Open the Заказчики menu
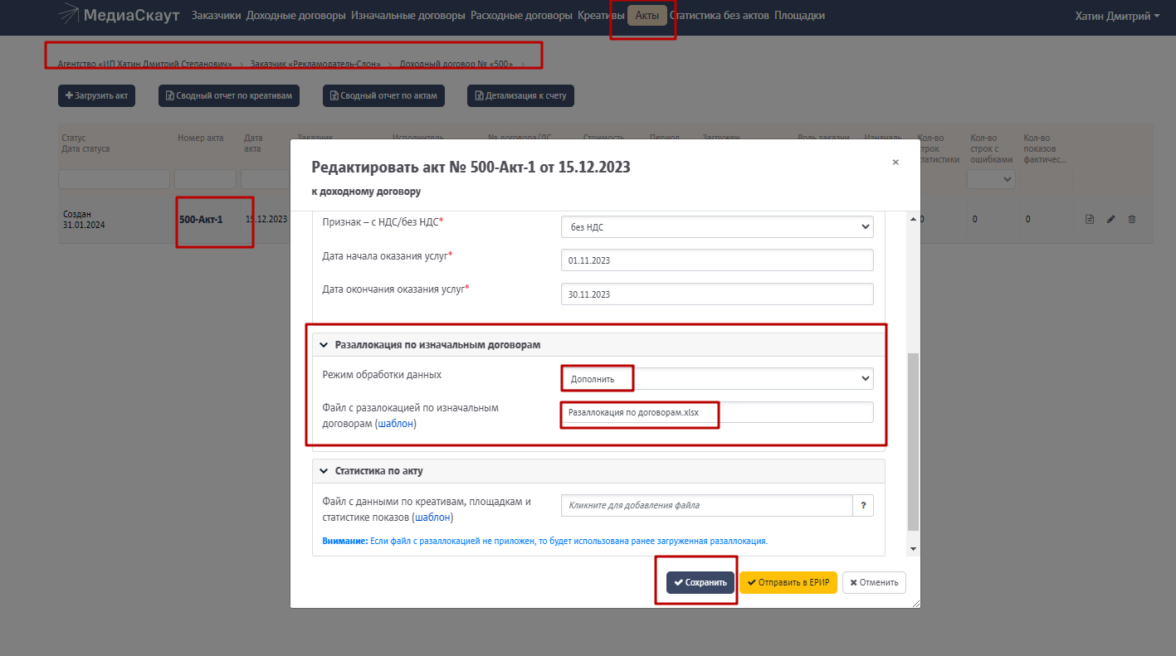Viewport: 1176px width, 656px height. 216,15
